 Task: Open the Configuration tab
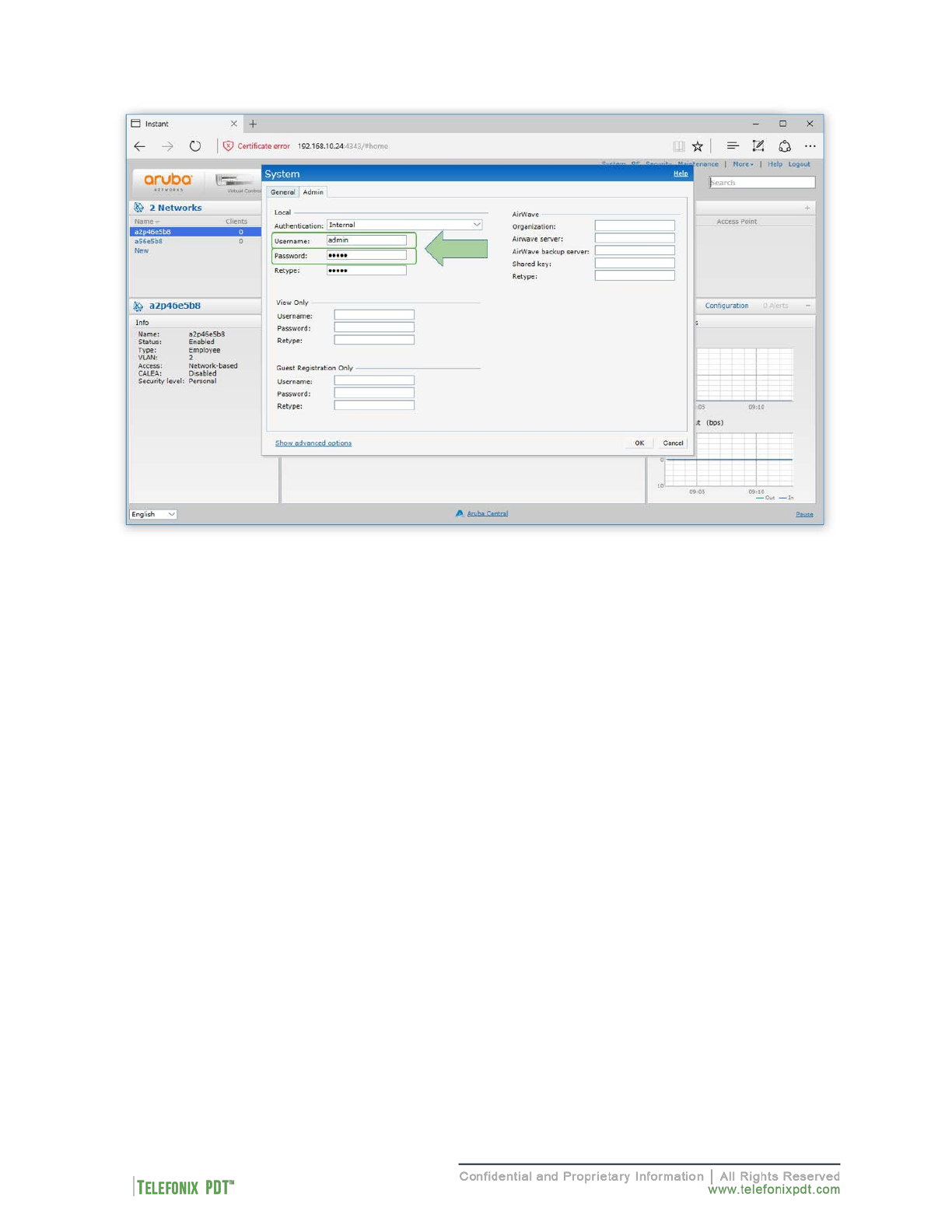click(727, 306)
